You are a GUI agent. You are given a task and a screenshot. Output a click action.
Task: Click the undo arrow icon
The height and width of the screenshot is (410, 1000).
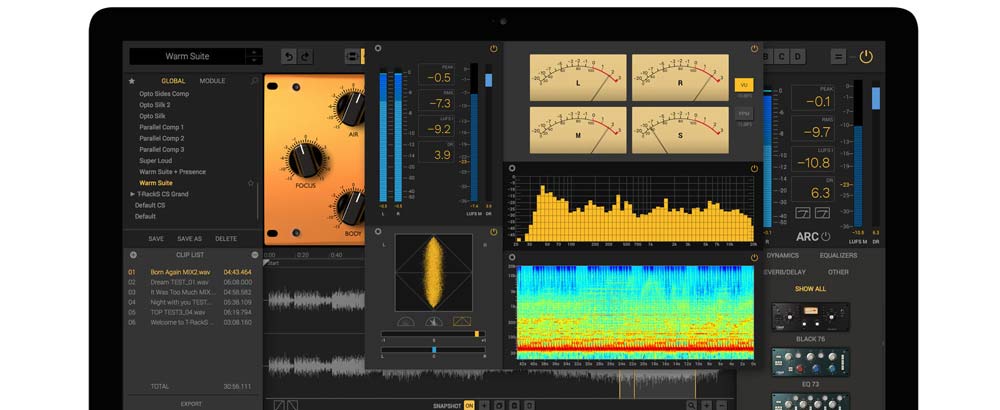point(289,56)
